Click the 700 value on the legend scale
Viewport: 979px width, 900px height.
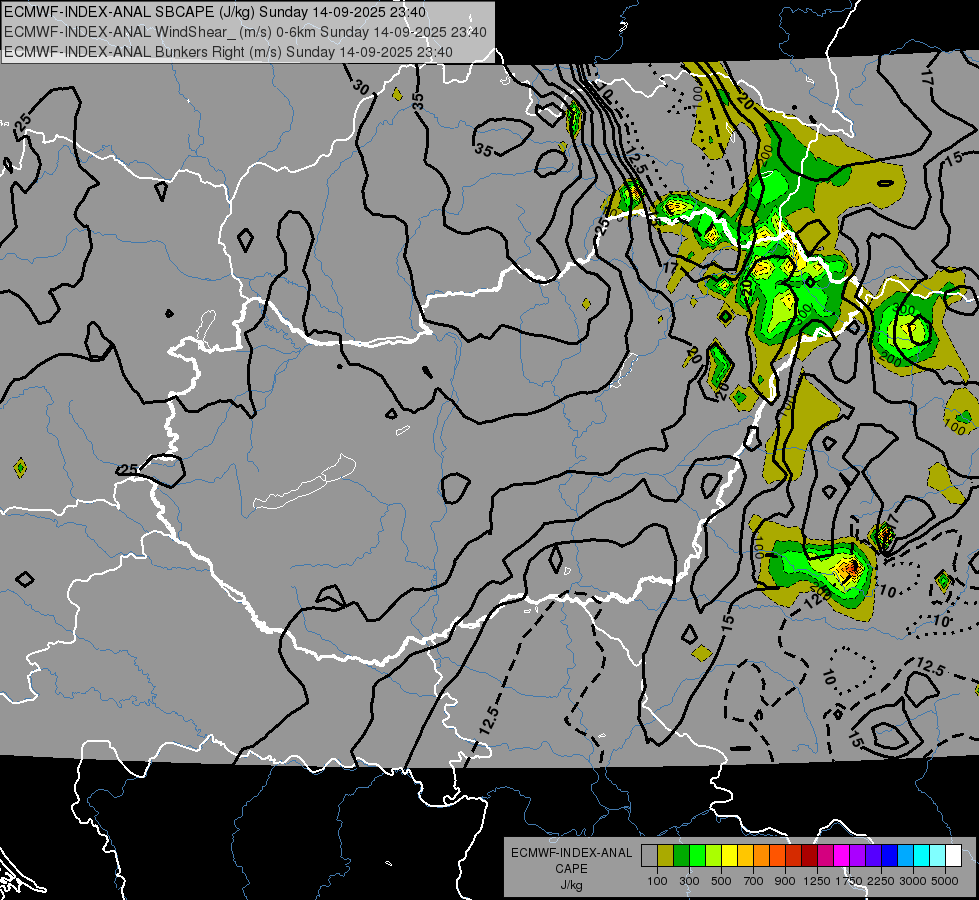pyautogui.click(x=754, y=881)
